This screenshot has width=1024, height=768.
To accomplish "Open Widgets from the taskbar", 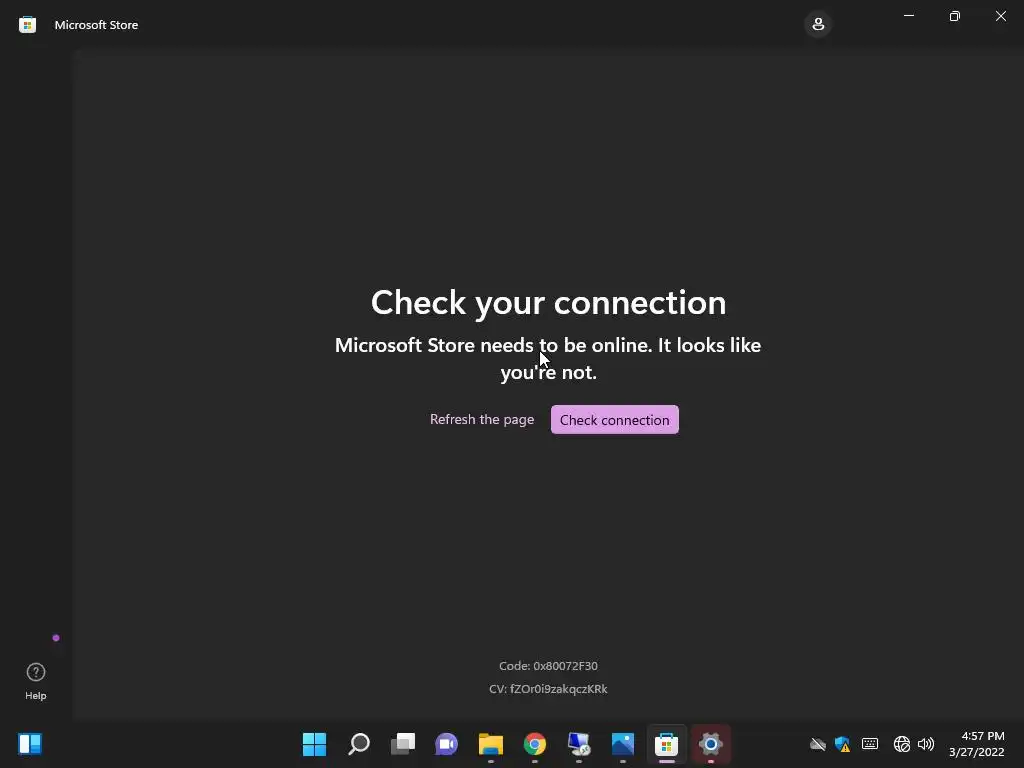I will tap(30, 743).
